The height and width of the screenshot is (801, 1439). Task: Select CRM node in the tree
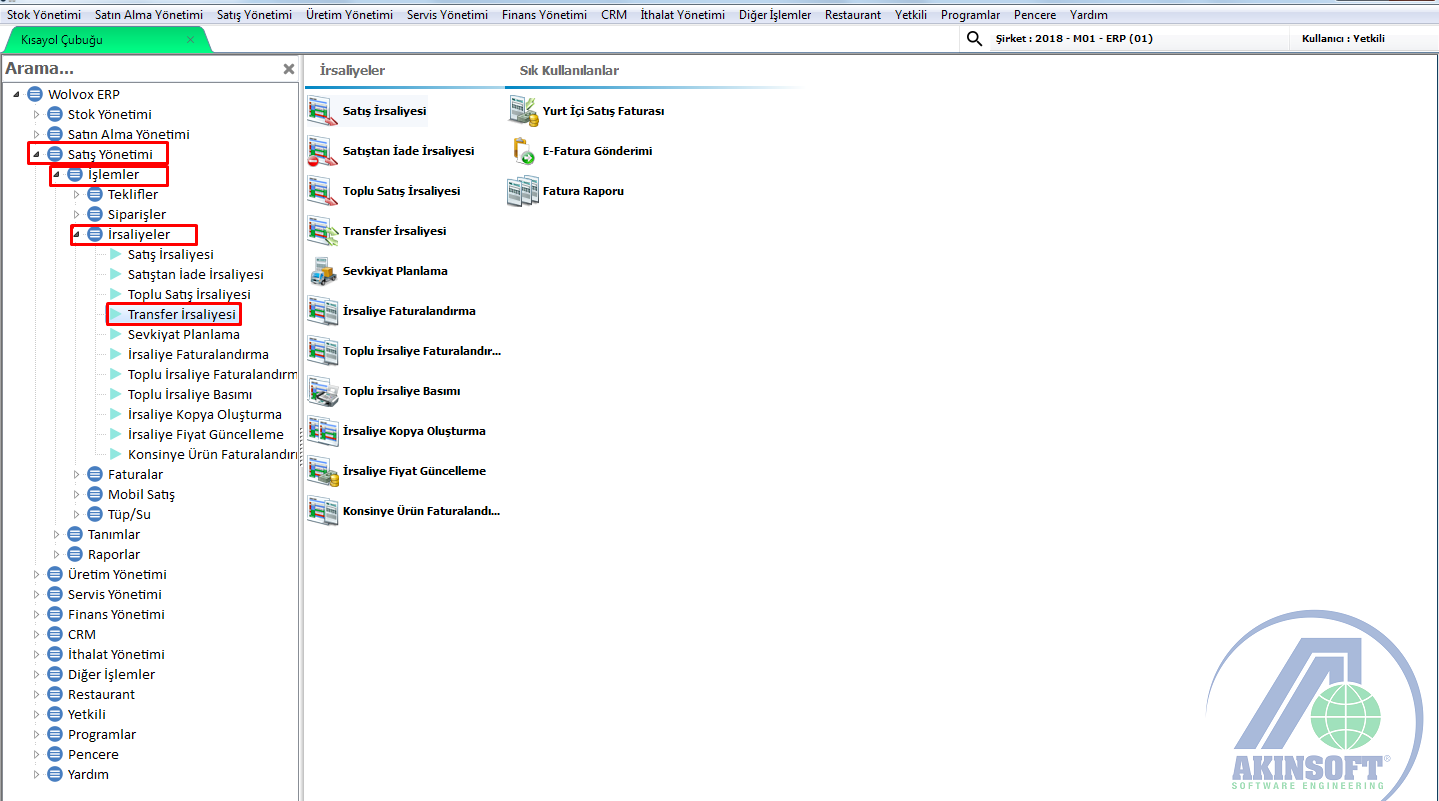pos(82,634)
